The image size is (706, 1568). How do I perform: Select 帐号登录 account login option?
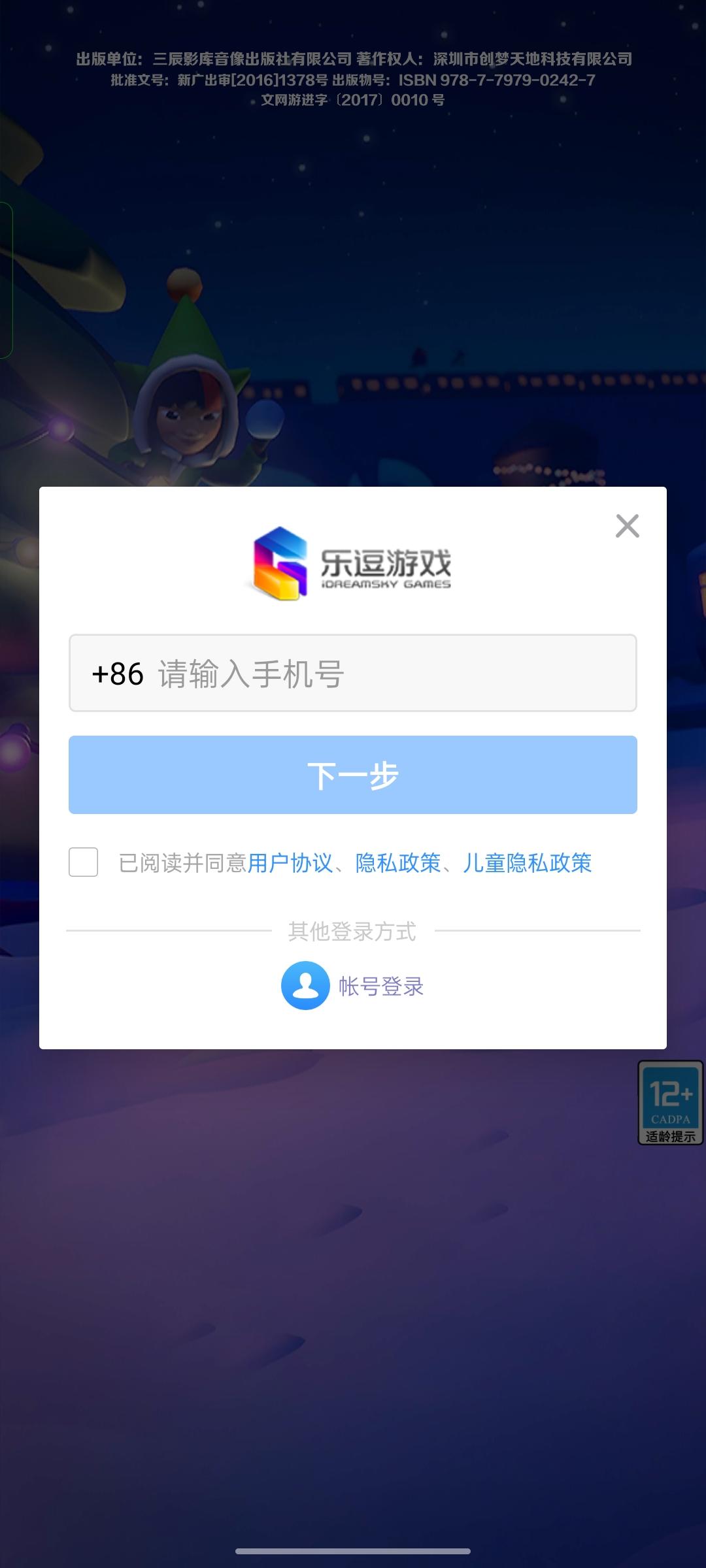[381, 986]
